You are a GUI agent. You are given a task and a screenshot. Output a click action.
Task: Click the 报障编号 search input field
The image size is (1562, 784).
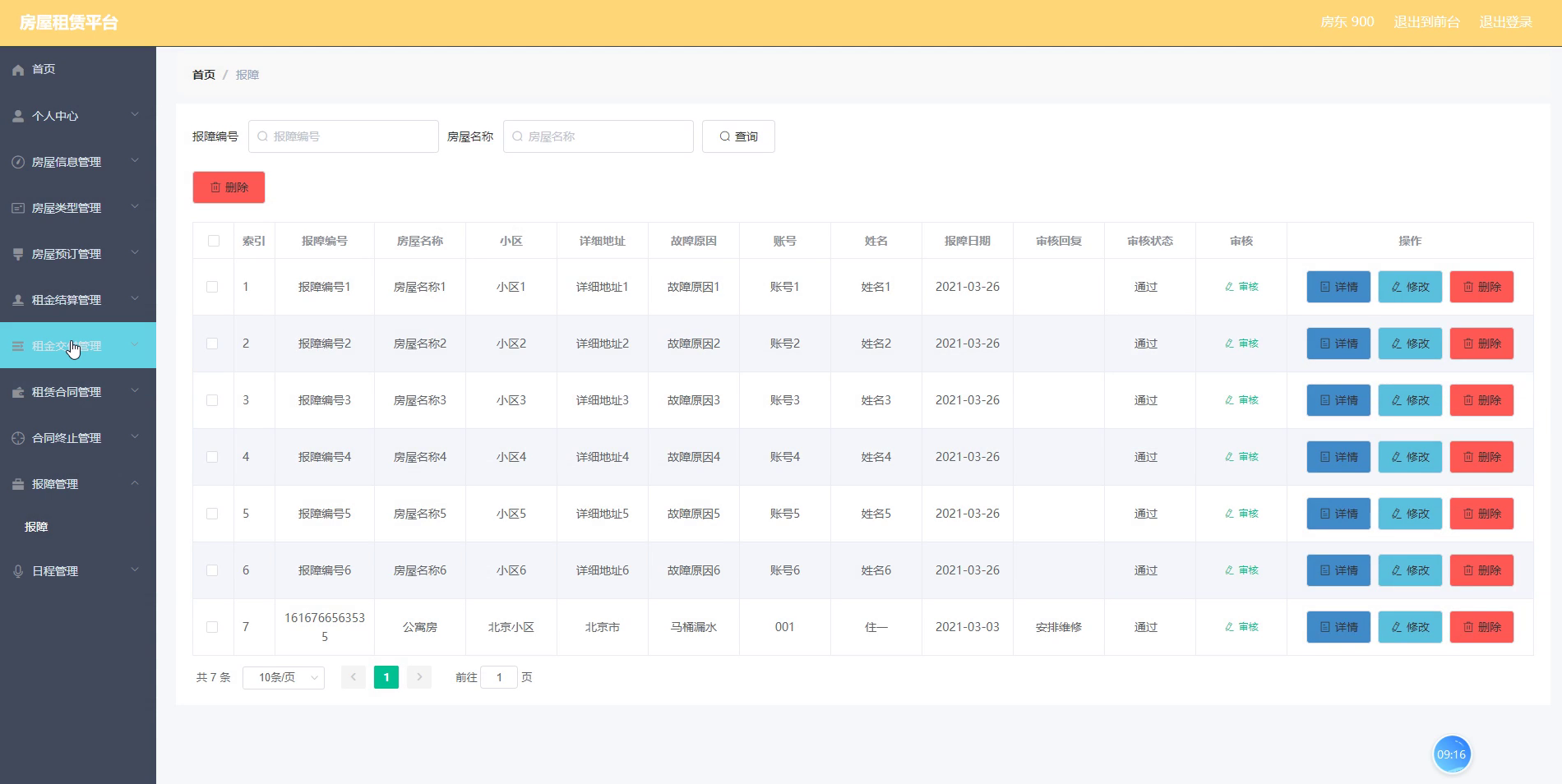[x=344, y=136]
